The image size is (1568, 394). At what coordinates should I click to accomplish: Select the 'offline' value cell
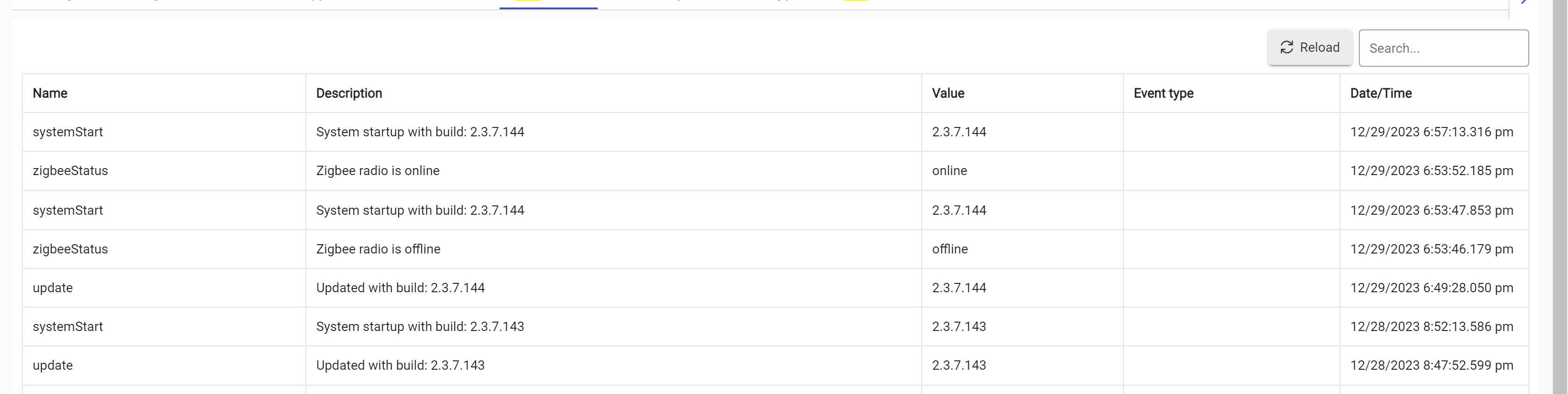pos(950,249)
